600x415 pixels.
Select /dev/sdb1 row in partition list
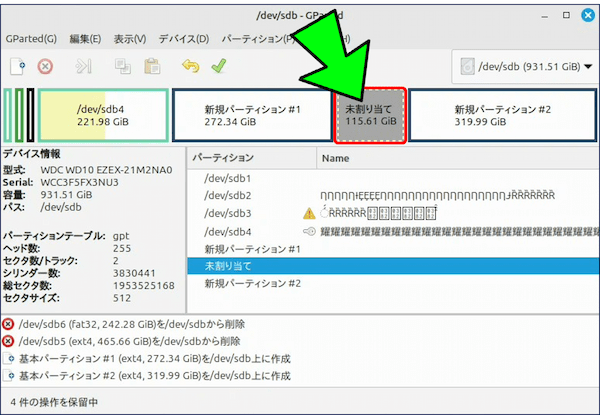[227, 178]
